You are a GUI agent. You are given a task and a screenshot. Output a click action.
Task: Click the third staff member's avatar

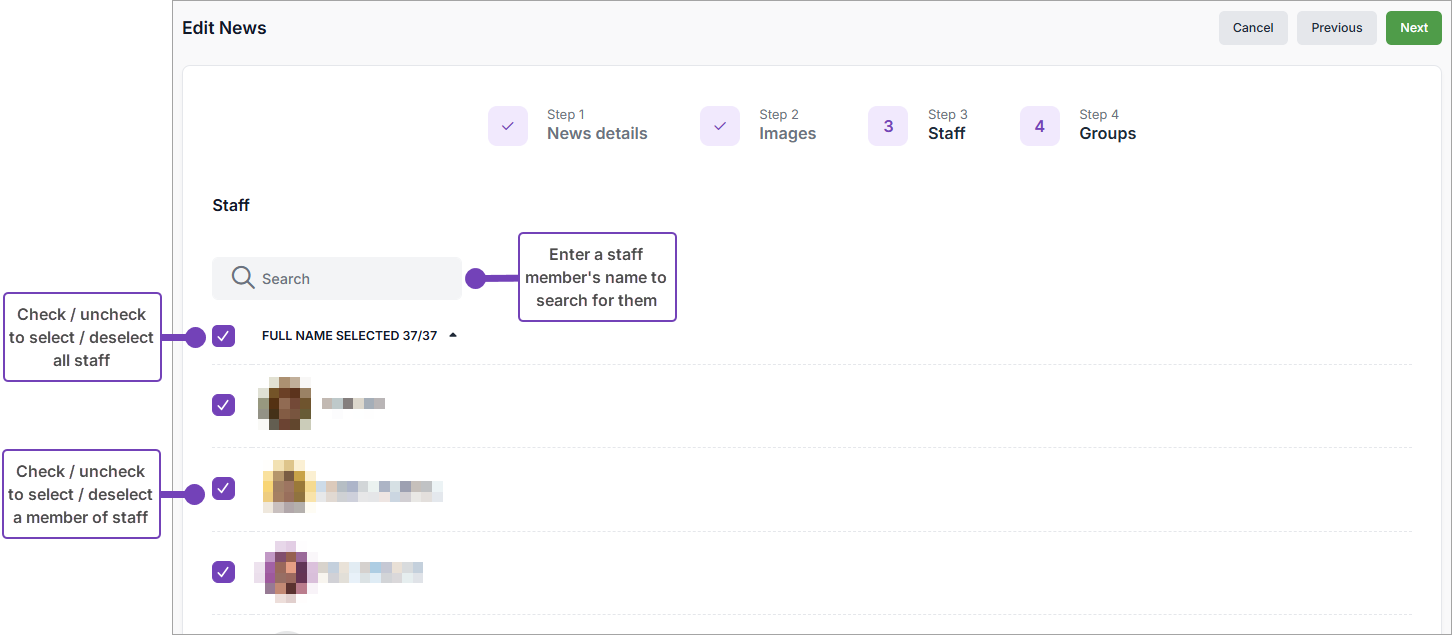(x=287, y=572)
